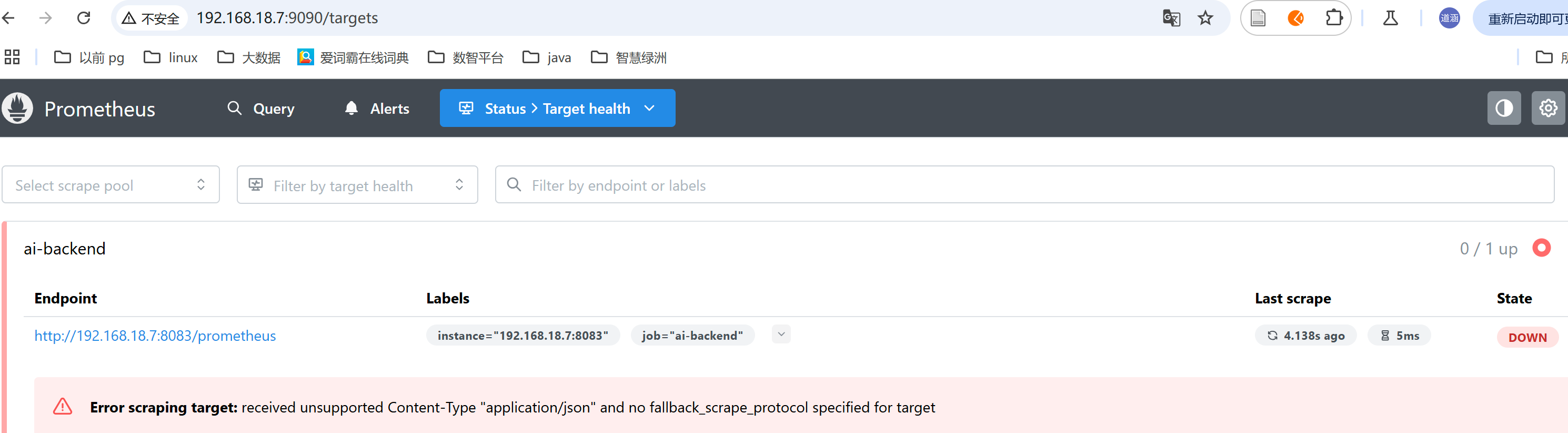This screenshot has height=433, width=1568.
Task: Go forward with the browser forward arrow
Action: tap(46, 18)
